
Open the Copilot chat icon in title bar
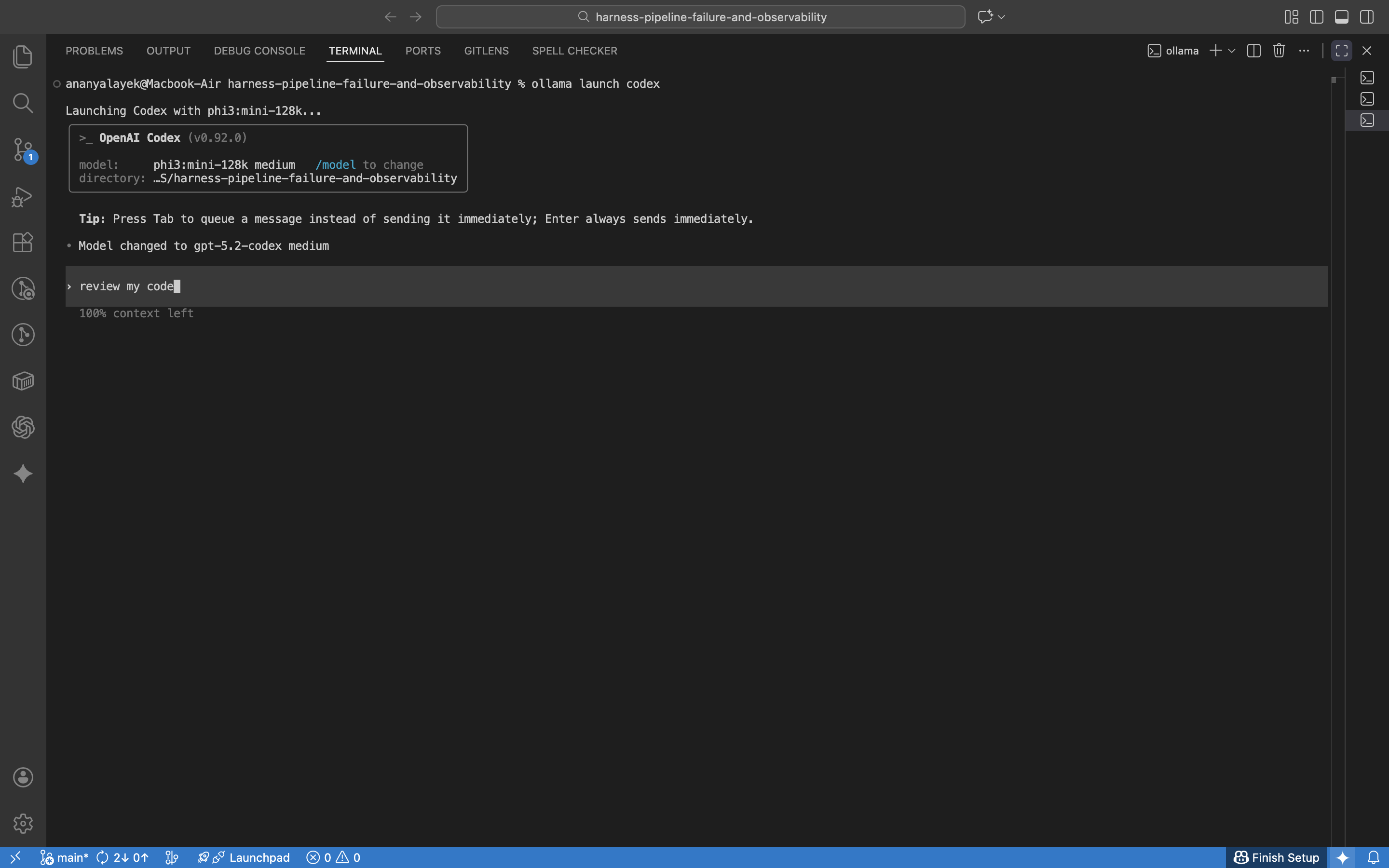point(985,17)
